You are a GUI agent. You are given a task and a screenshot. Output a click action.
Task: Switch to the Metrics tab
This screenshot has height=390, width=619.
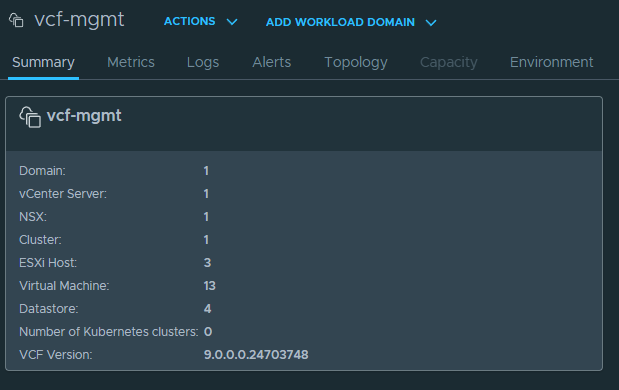click(x=131, y=62)
